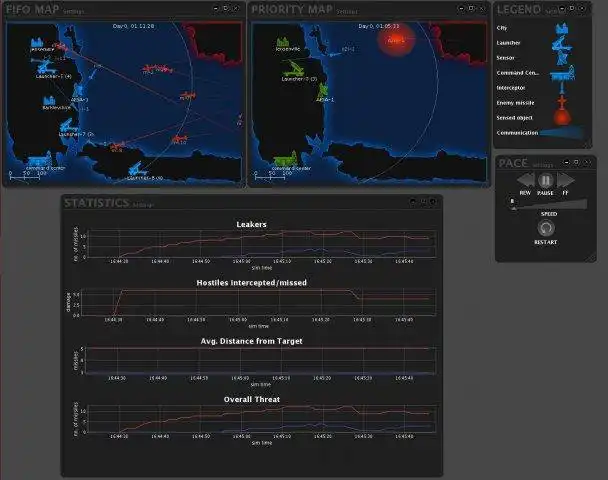Click the red glowing sensed object on Priority map

pyautogui.click(x=396, y=40)
